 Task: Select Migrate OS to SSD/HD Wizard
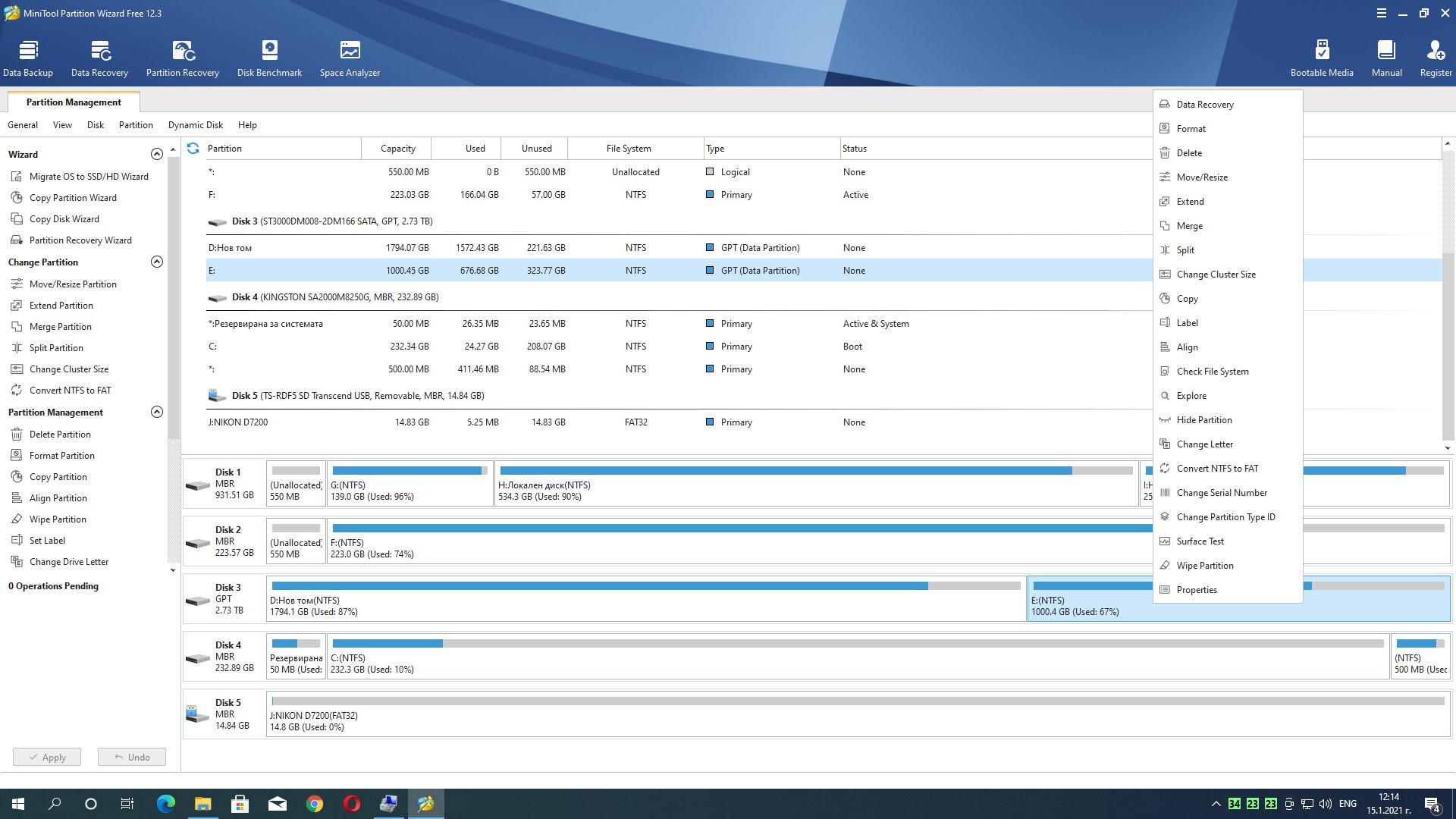89,177
